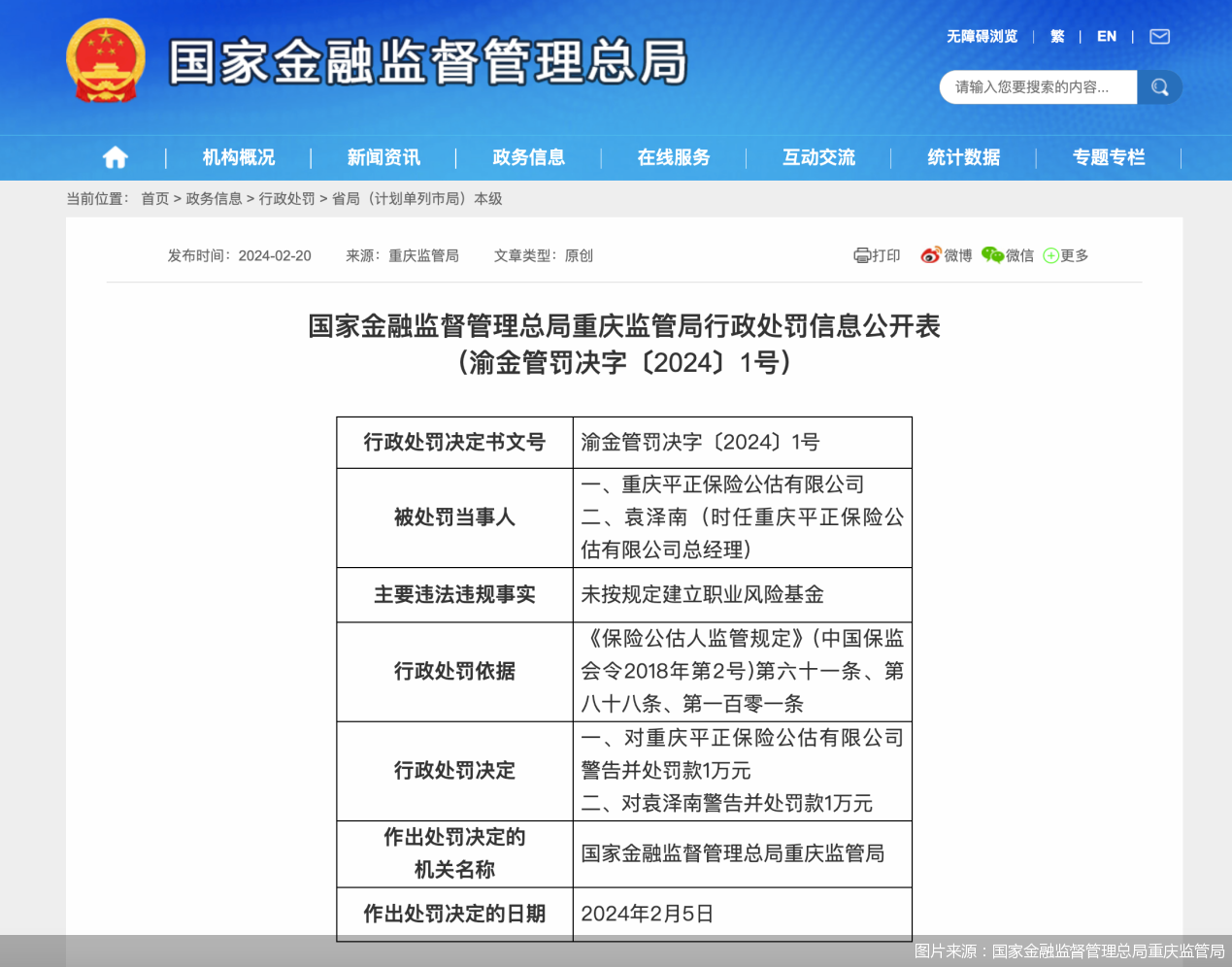The image size is (1232, 967).
Task: Click the 打印 printer icon
Action: coord(862,255)
